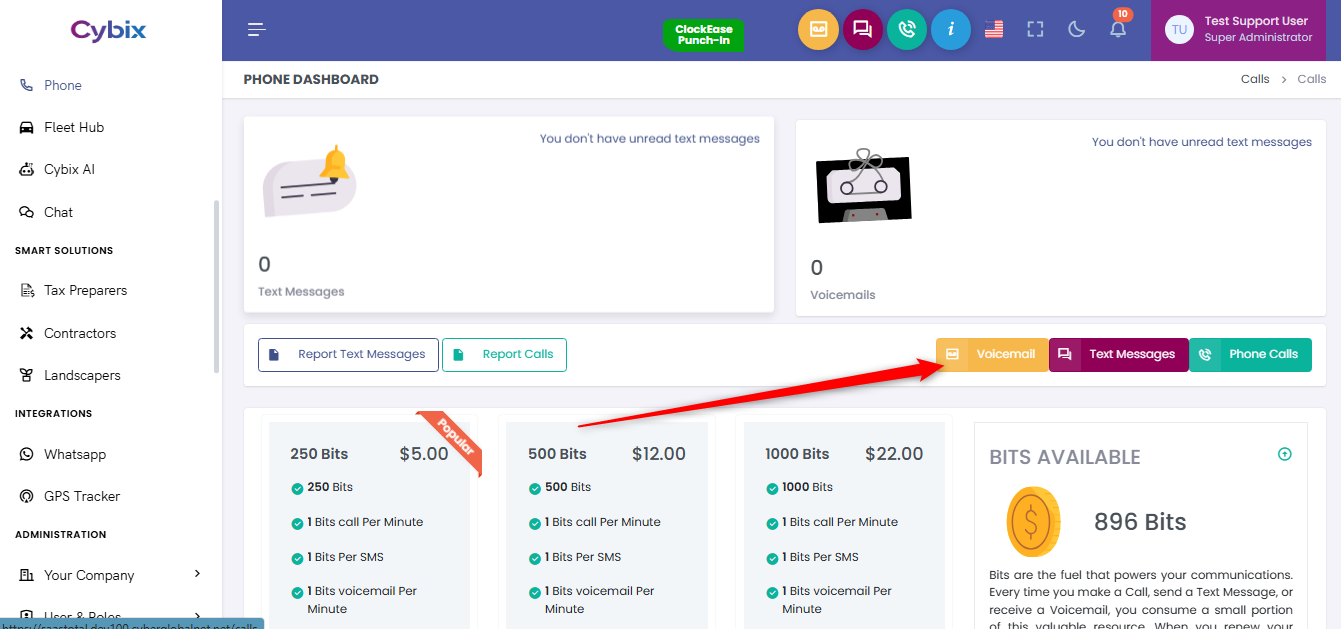The width and height of the screenshot is (1341, 629).
Task: Click the Whatsapp logo icon
Action: point(27,454)
